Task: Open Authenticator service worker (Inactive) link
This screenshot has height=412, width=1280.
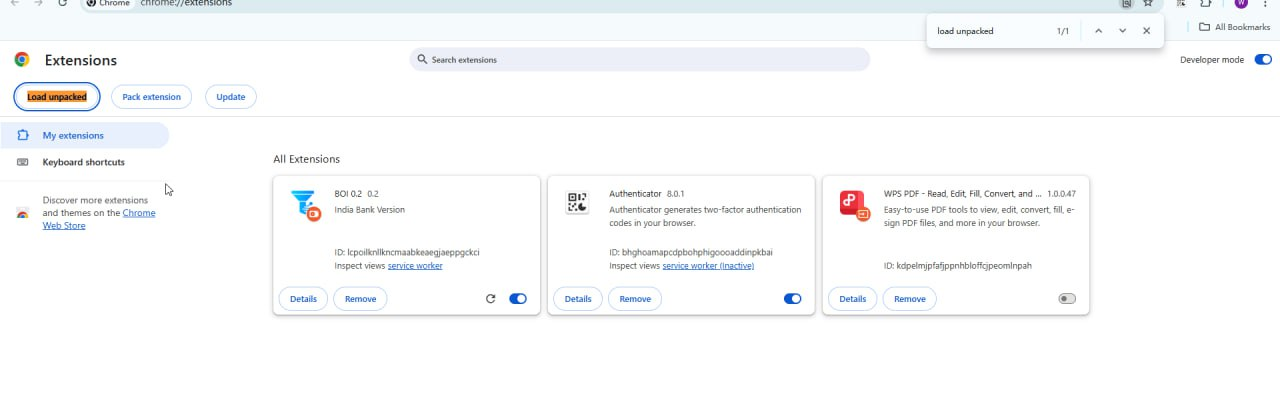Action: pyautogui.click(x=708, y=266)
